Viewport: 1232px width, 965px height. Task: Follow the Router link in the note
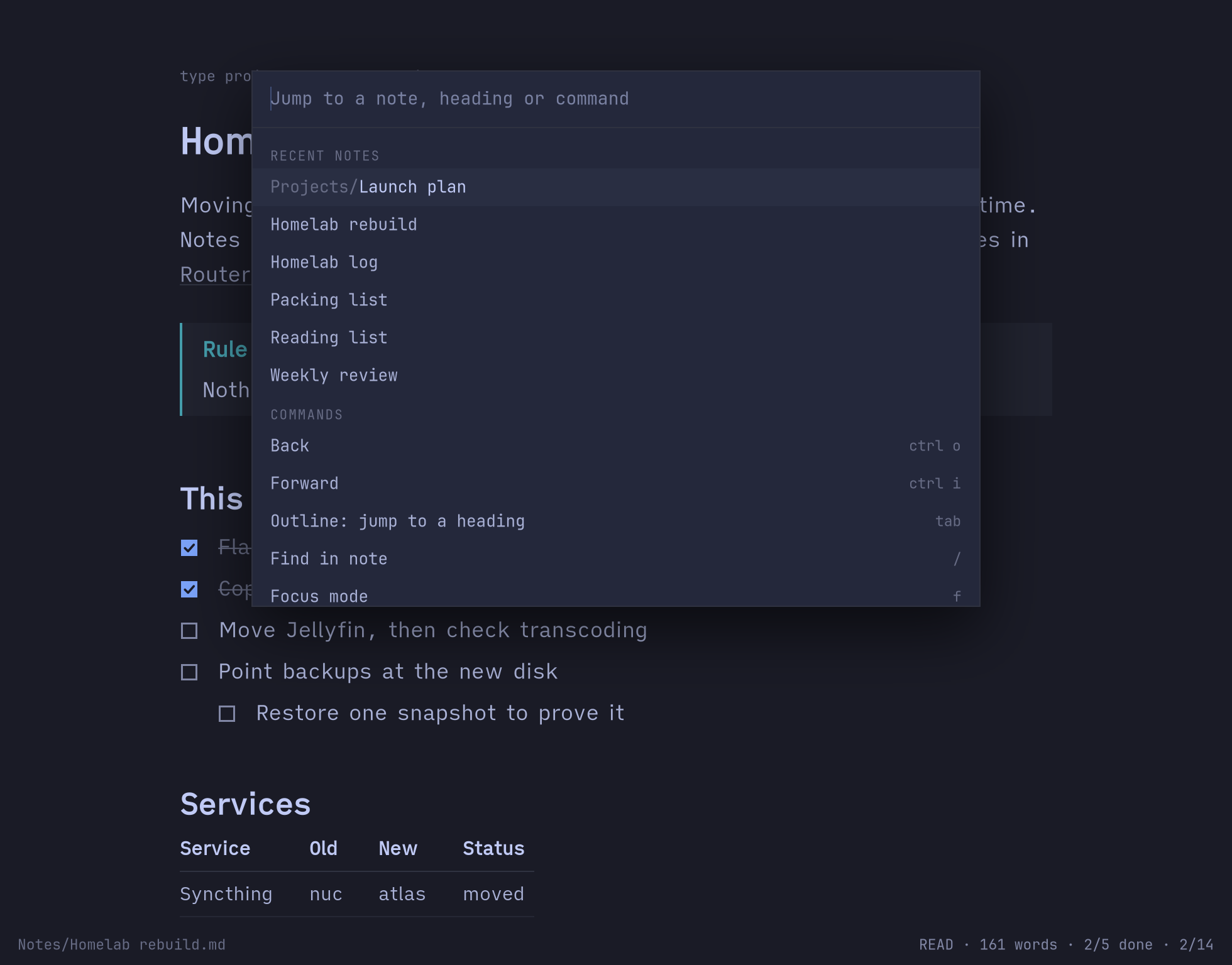pyautogui.click(x=216, y=275)
